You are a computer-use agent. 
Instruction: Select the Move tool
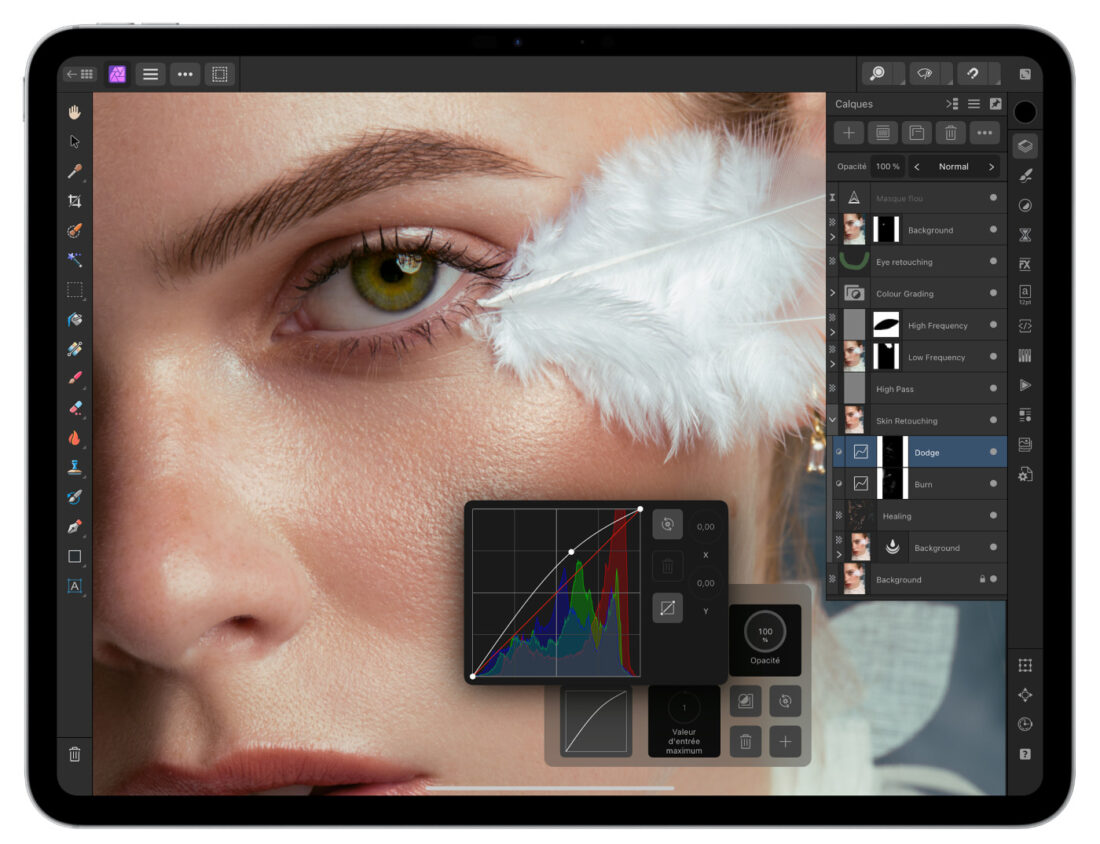point(74,141)
